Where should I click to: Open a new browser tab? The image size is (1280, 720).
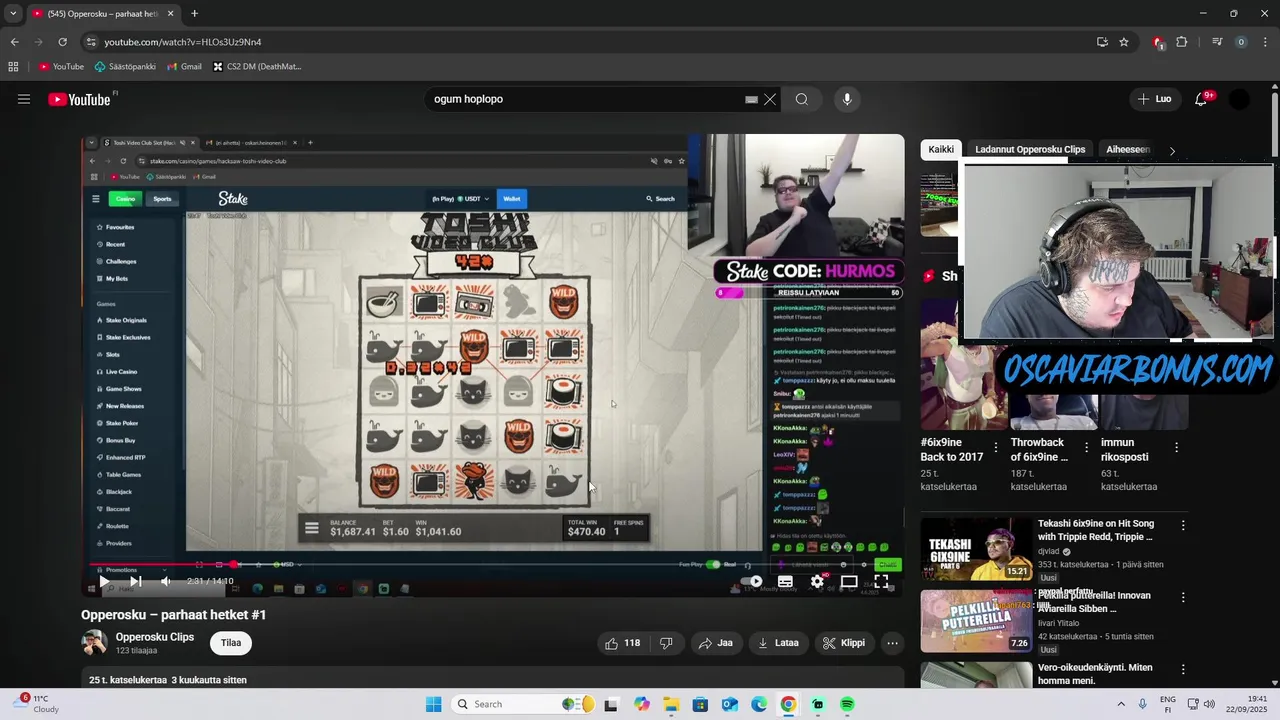(194, 14)
